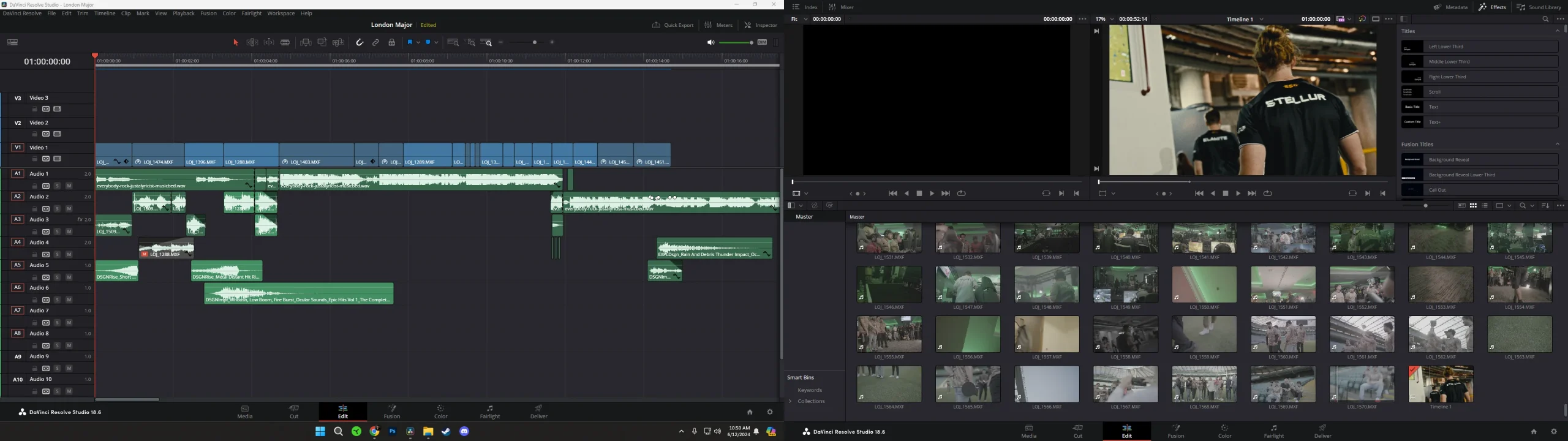Toggle loop in the timeline viewer
The width and height of the screenshot is (1568, 441).
click(1268, 194)
